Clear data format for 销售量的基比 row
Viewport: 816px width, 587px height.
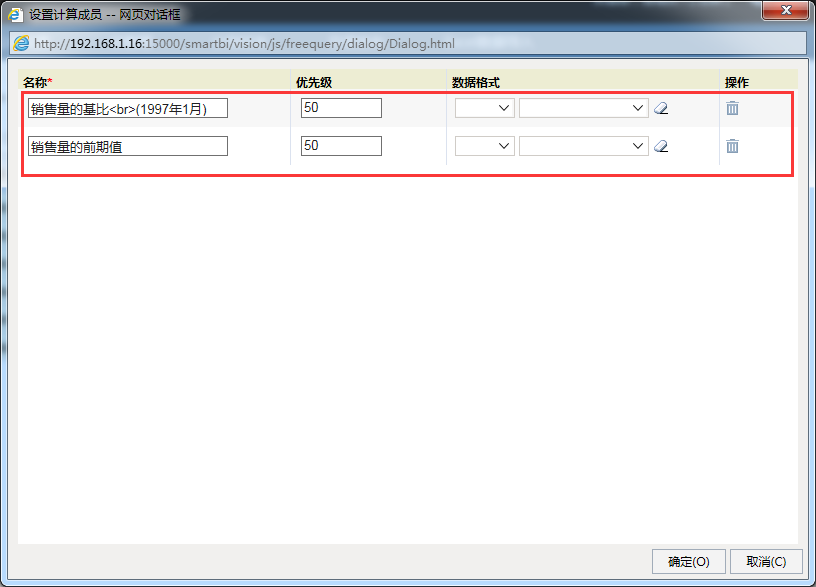661,108
